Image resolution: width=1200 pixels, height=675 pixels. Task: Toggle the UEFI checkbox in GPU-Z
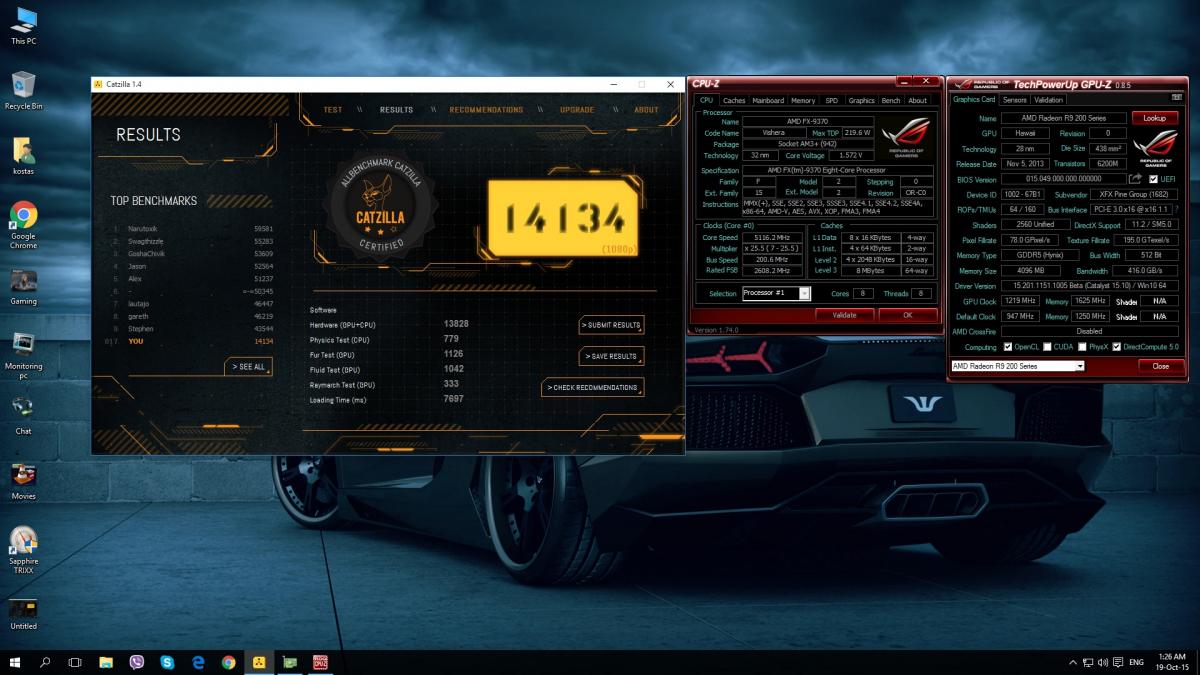[1154, 179]
